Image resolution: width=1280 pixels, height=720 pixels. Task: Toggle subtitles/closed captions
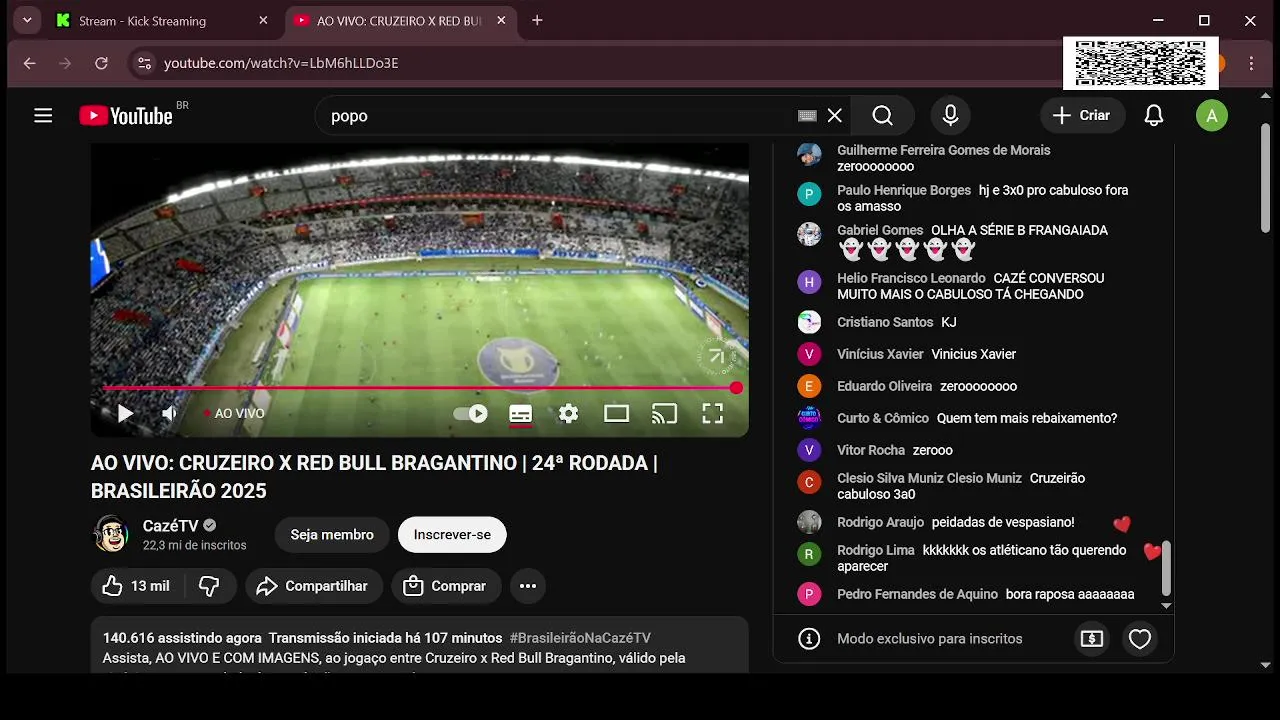click(520, 413)
